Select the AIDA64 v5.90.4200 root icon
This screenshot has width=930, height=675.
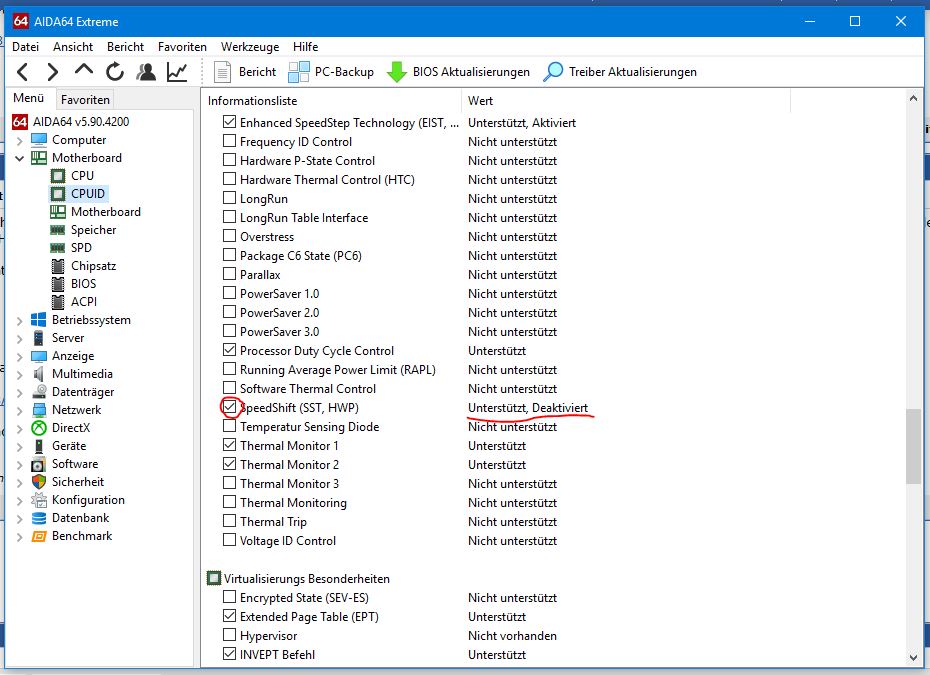20,122
